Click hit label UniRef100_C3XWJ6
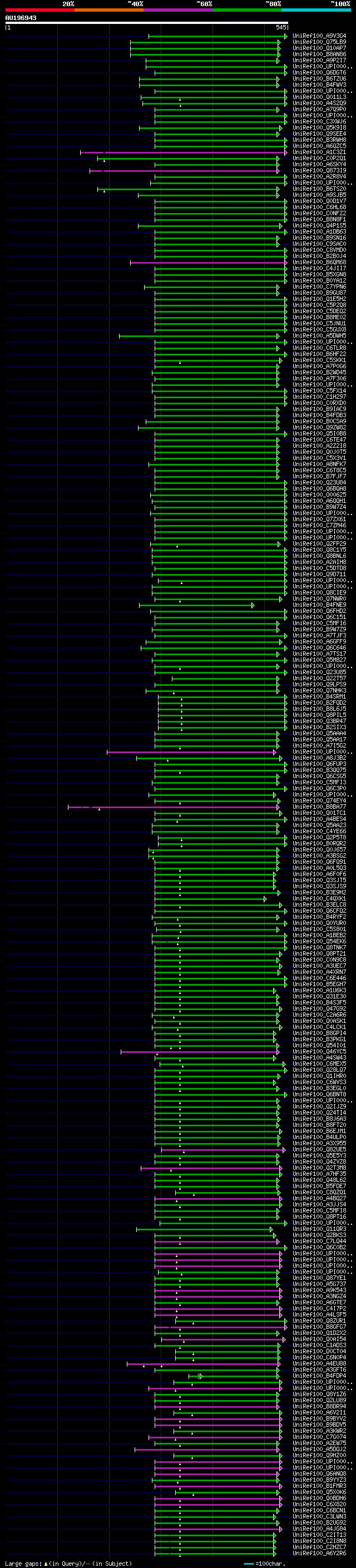356x1568 pixels. (319, 122)
